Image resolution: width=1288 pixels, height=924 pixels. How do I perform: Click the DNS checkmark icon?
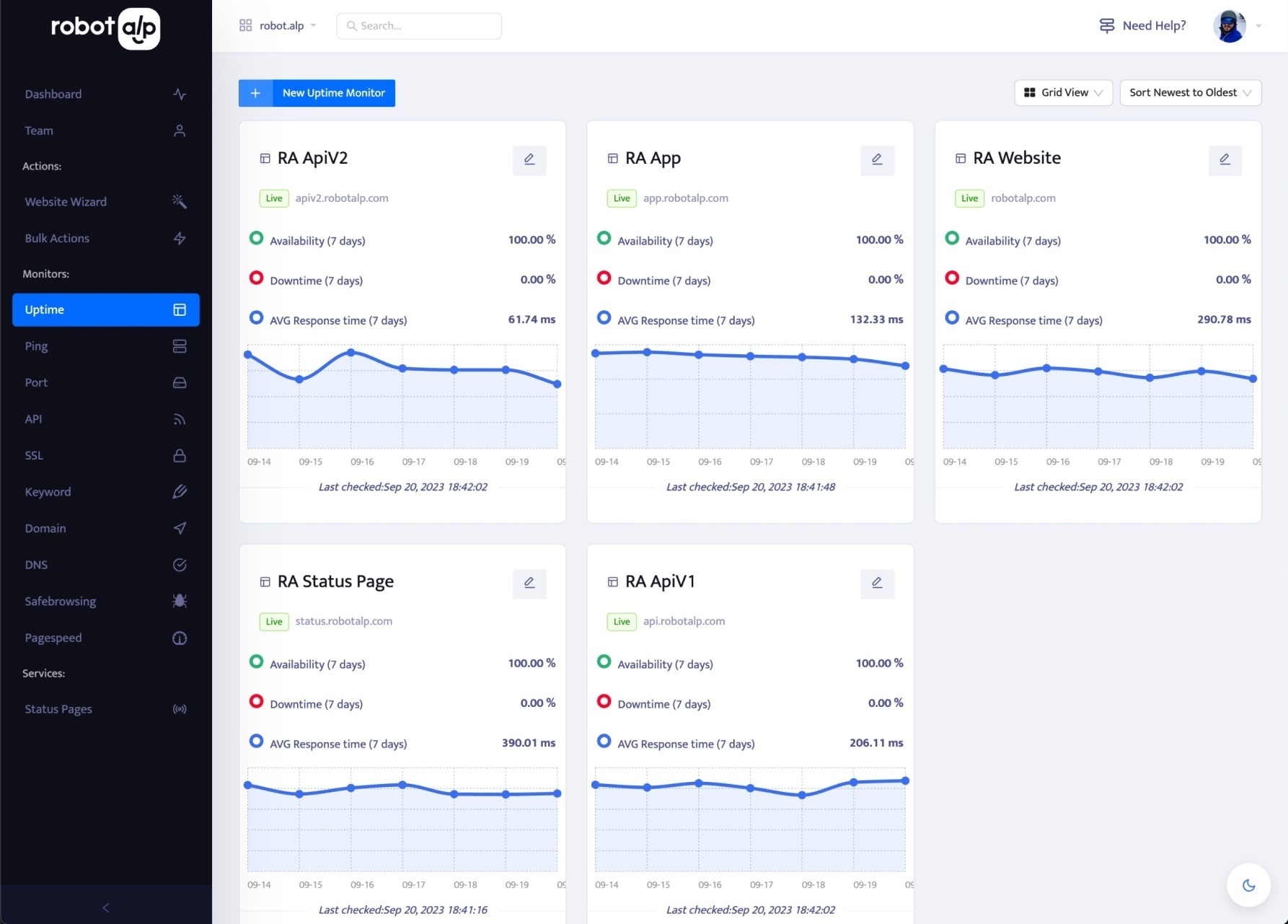(x=180, y=565)
